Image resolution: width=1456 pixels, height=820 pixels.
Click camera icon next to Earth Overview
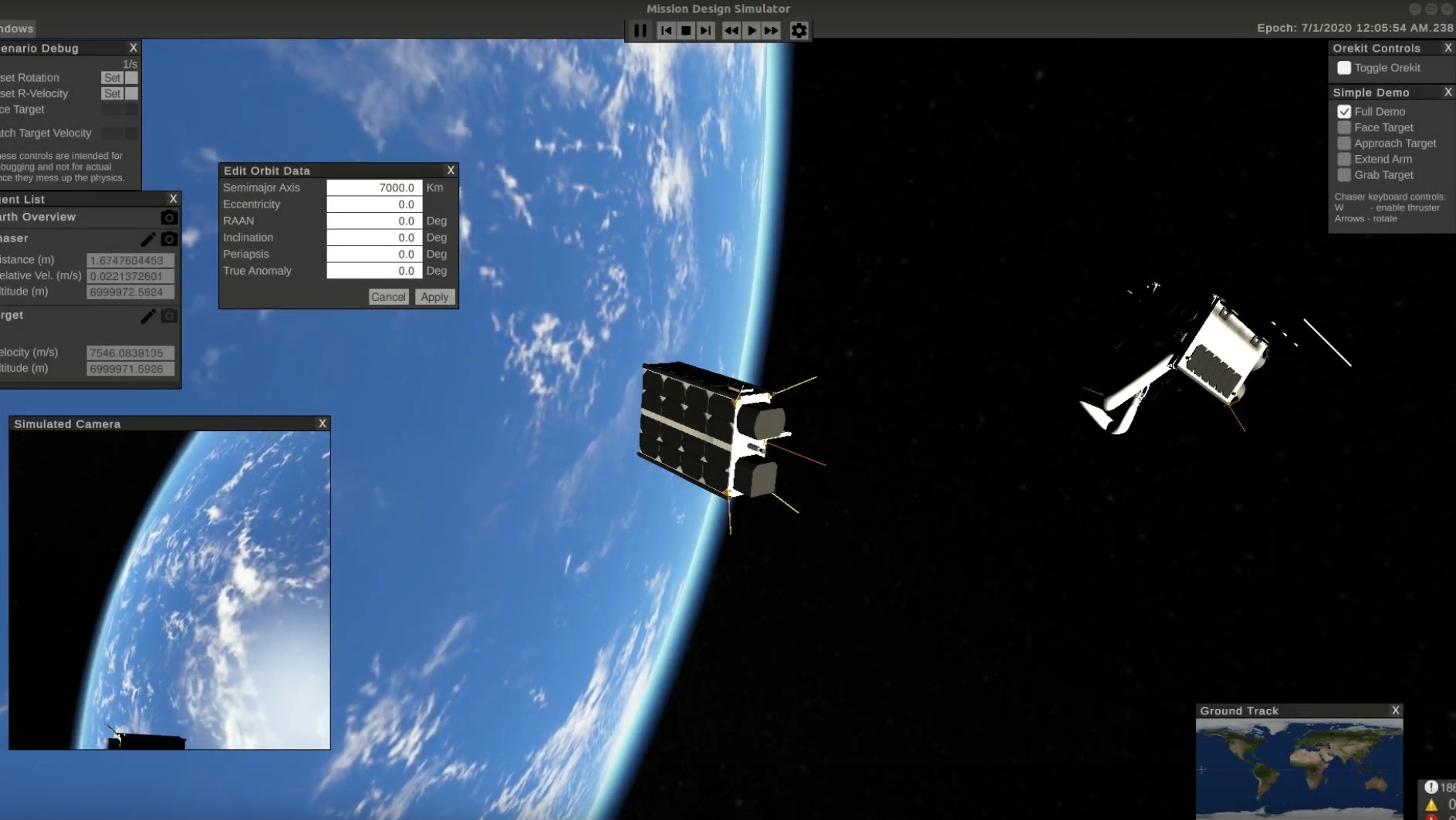[169, 218]
